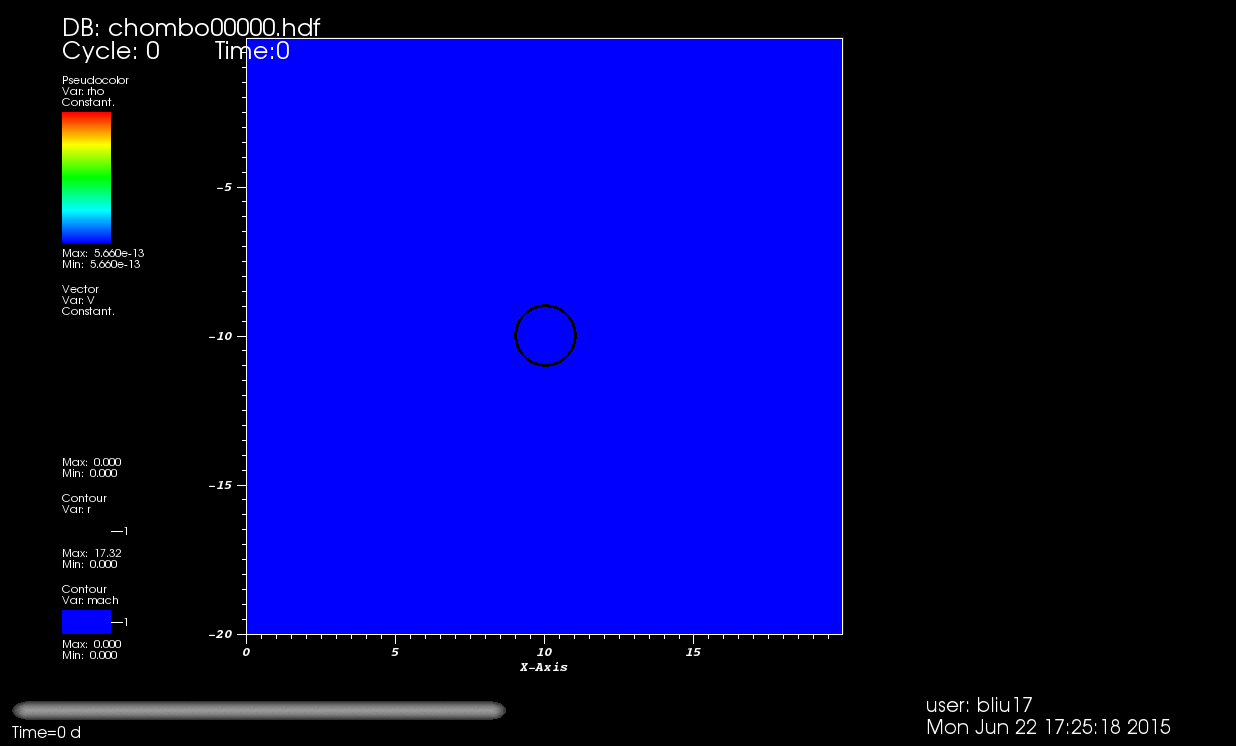The width and height of the screenshot is (1236, 746).
Task: Click the x-axis tick label '15'
Action: [693, 652]
